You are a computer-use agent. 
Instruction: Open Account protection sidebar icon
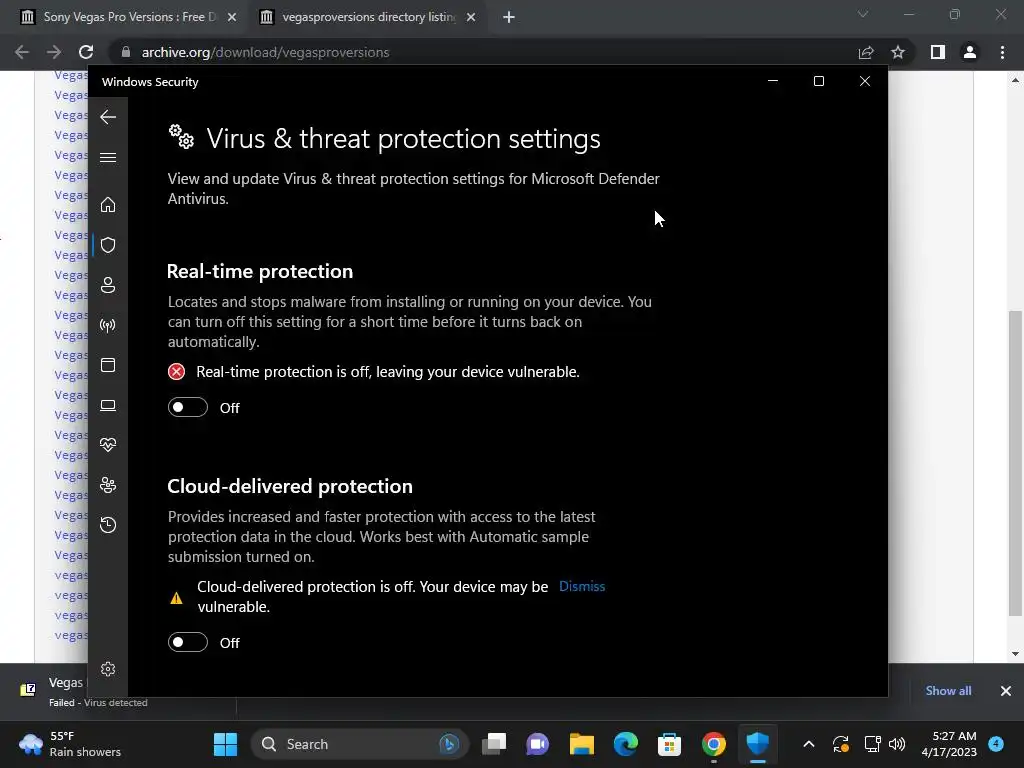point(108,285)
